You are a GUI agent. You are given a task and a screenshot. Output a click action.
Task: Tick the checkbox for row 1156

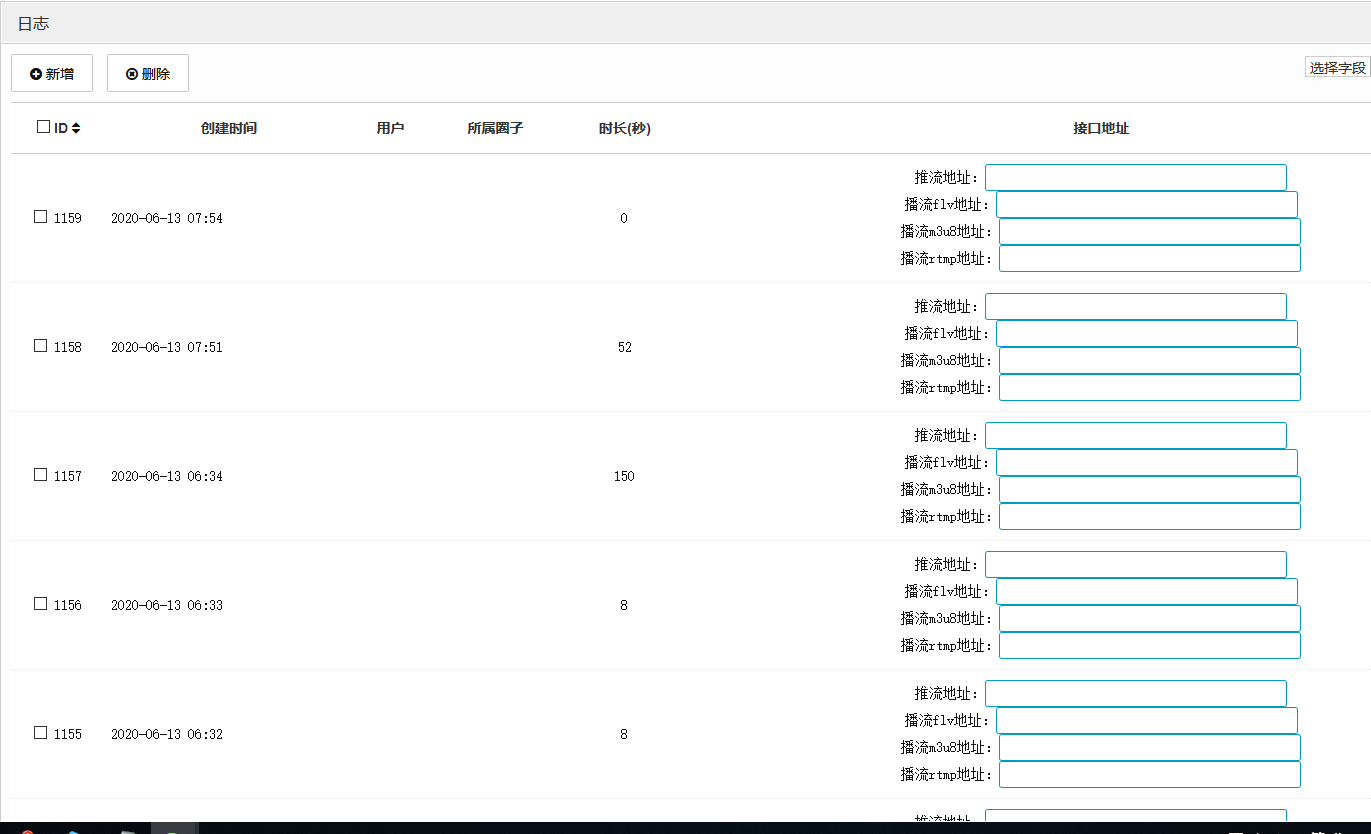(41, 604)
